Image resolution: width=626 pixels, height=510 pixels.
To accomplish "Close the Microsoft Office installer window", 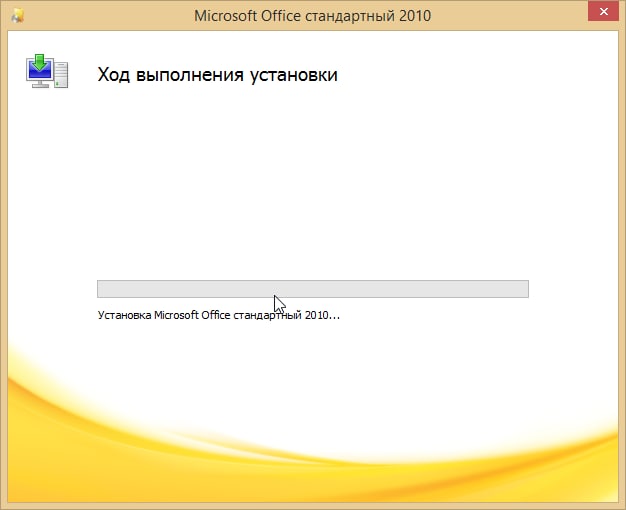I will [x=603, y=12].
